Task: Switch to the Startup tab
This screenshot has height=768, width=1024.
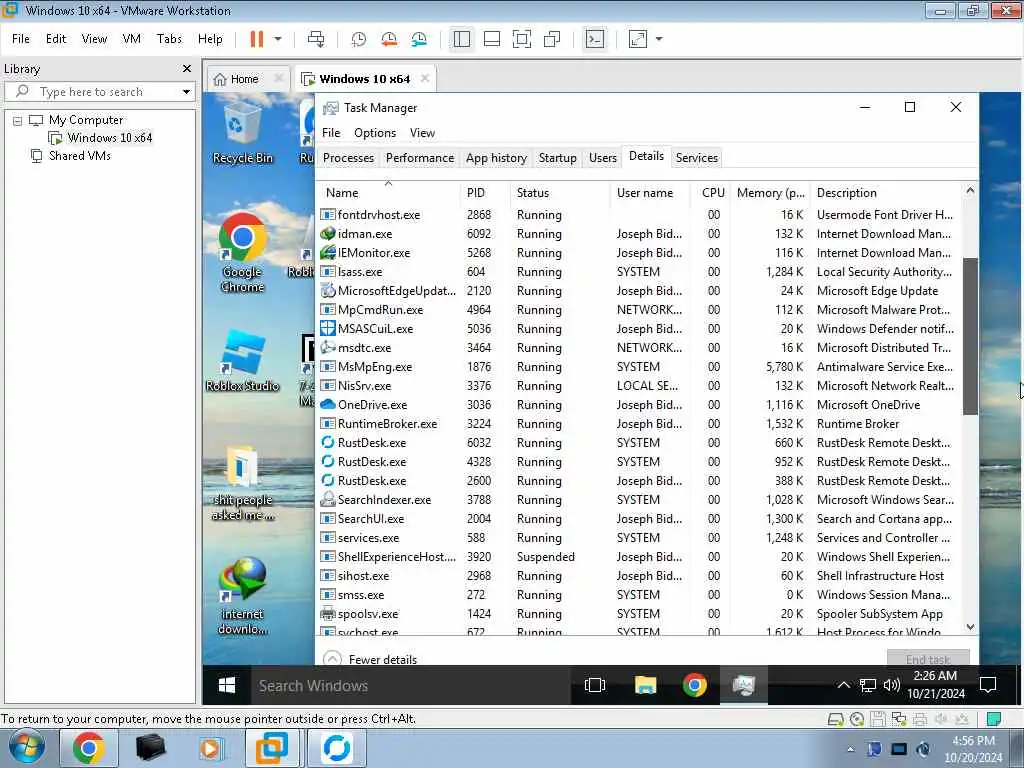Action: pyautogui.click(x=558, y=158)
